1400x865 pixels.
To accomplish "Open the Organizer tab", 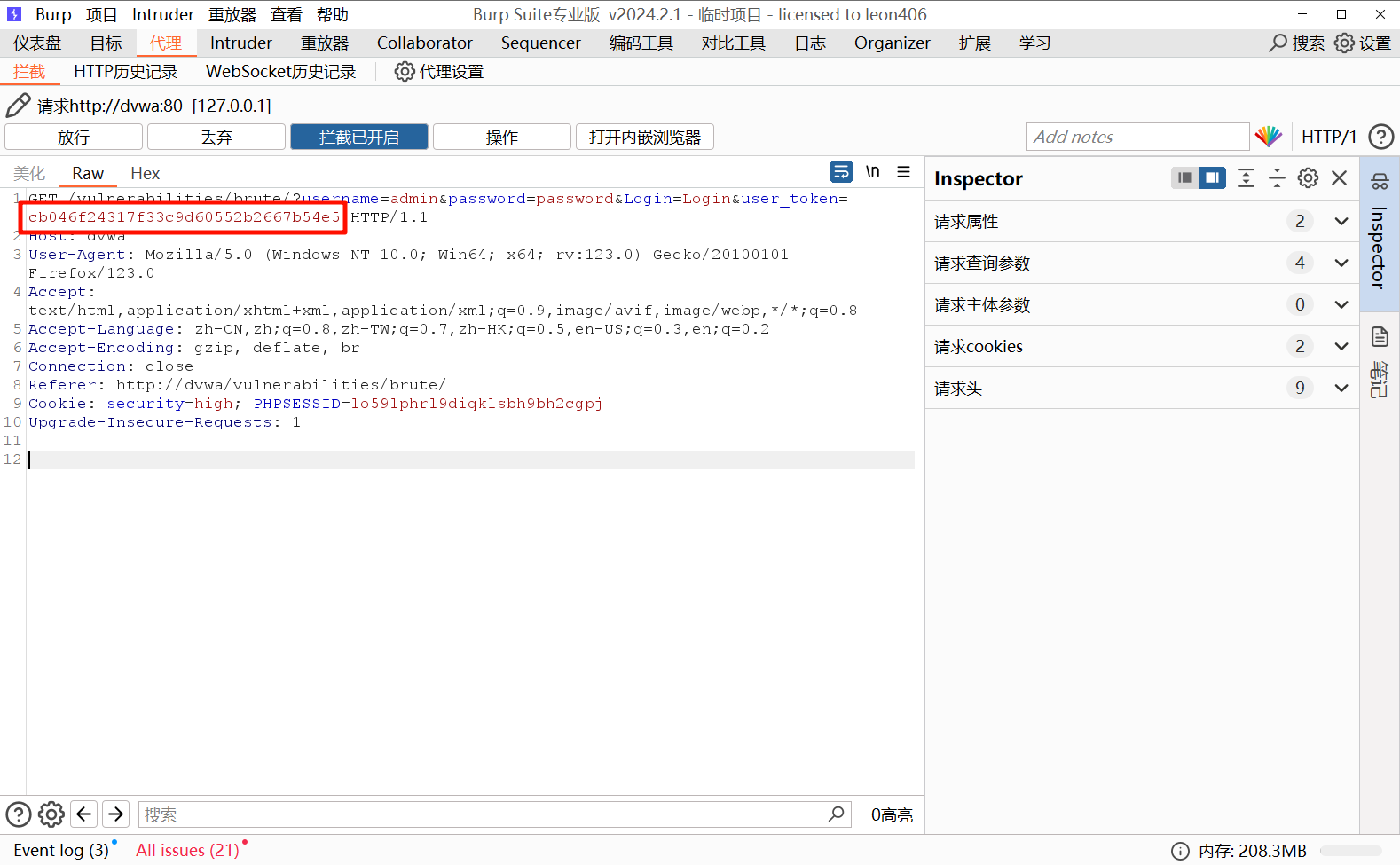I will pos(893,43).
